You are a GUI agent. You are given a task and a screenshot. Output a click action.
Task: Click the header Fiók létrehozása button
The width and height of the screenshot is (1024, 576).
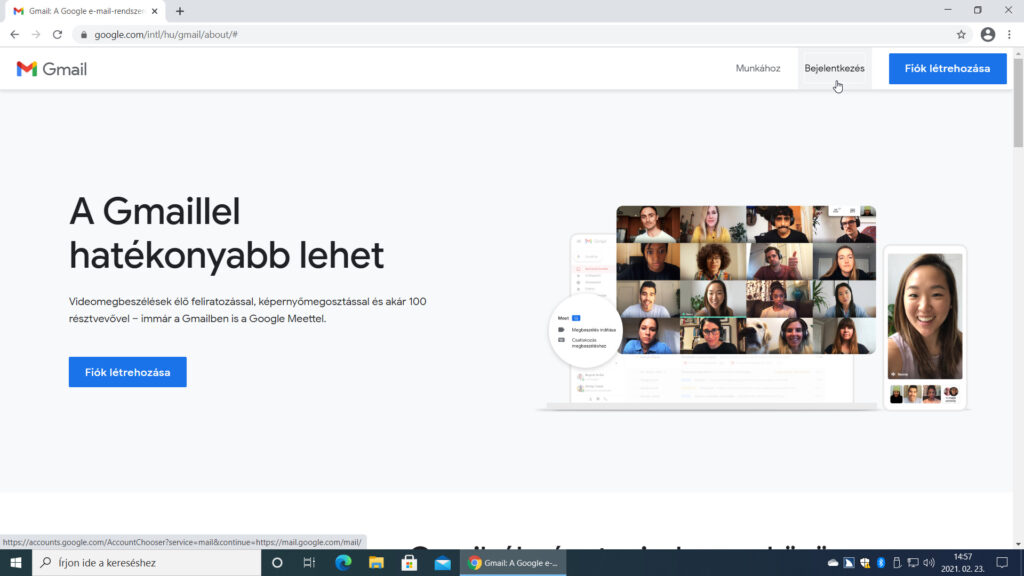947,69
